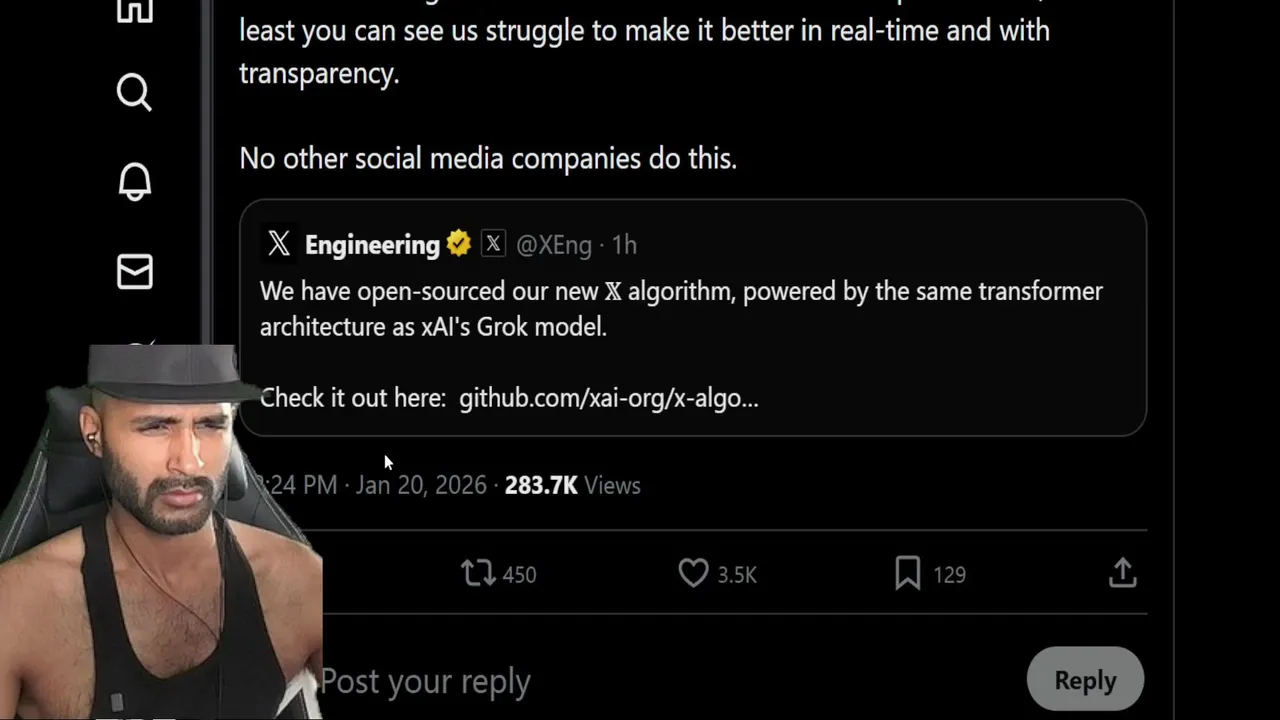
Task: Click the share post icon
Action: click(1122, 573)
